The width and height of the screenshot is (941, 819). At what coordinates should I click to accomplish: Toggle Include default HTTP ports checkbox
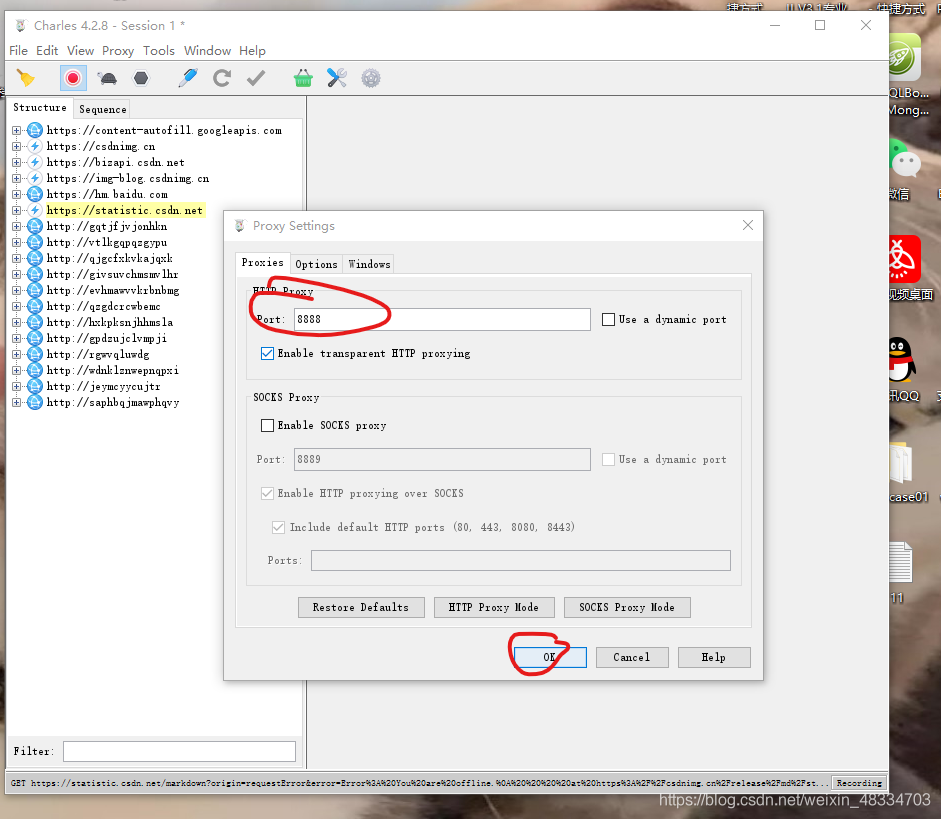tap(278, 527)
